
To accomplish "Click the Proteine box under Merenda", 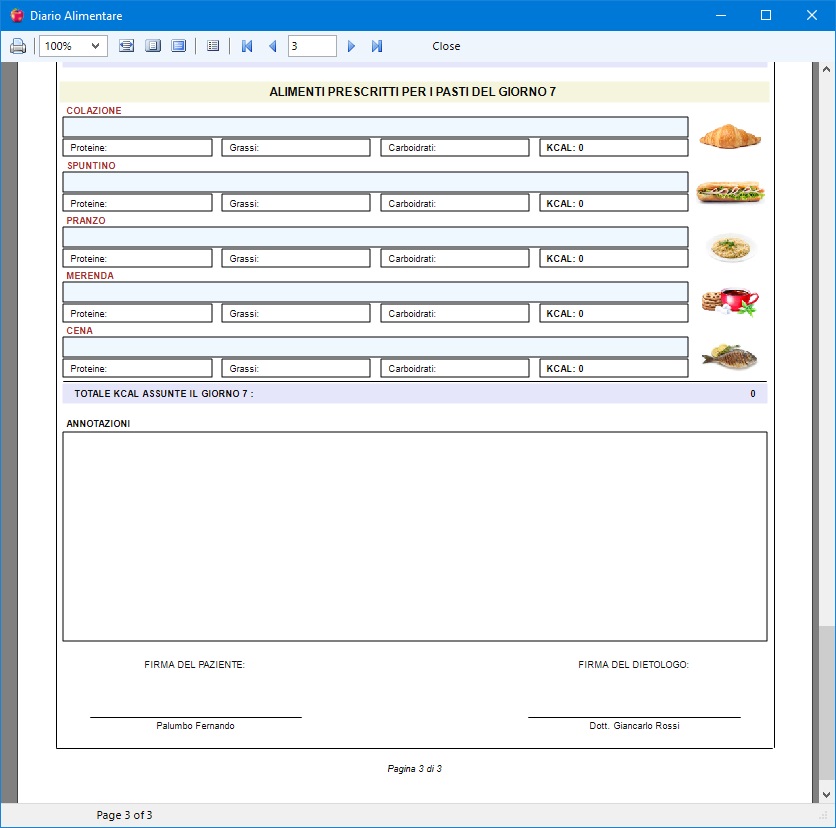I will point(138,313).
